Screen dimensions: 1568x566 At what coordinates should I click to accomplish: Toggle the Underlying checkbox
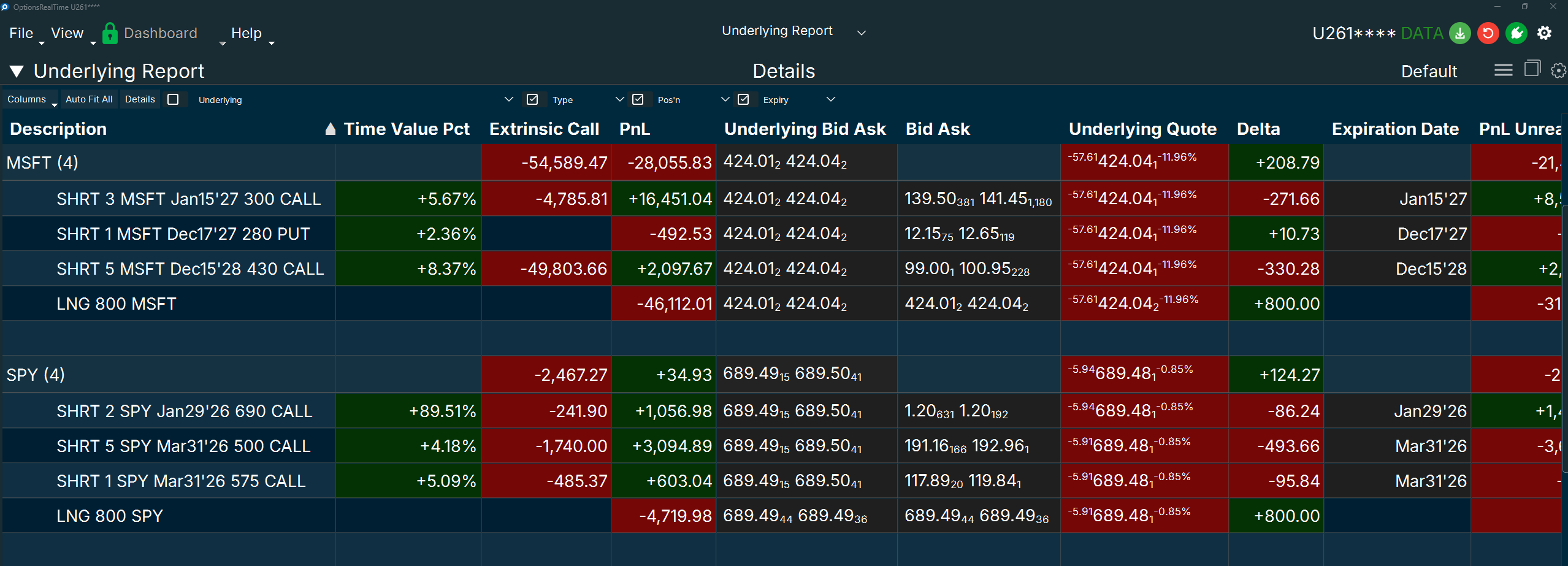175,99
